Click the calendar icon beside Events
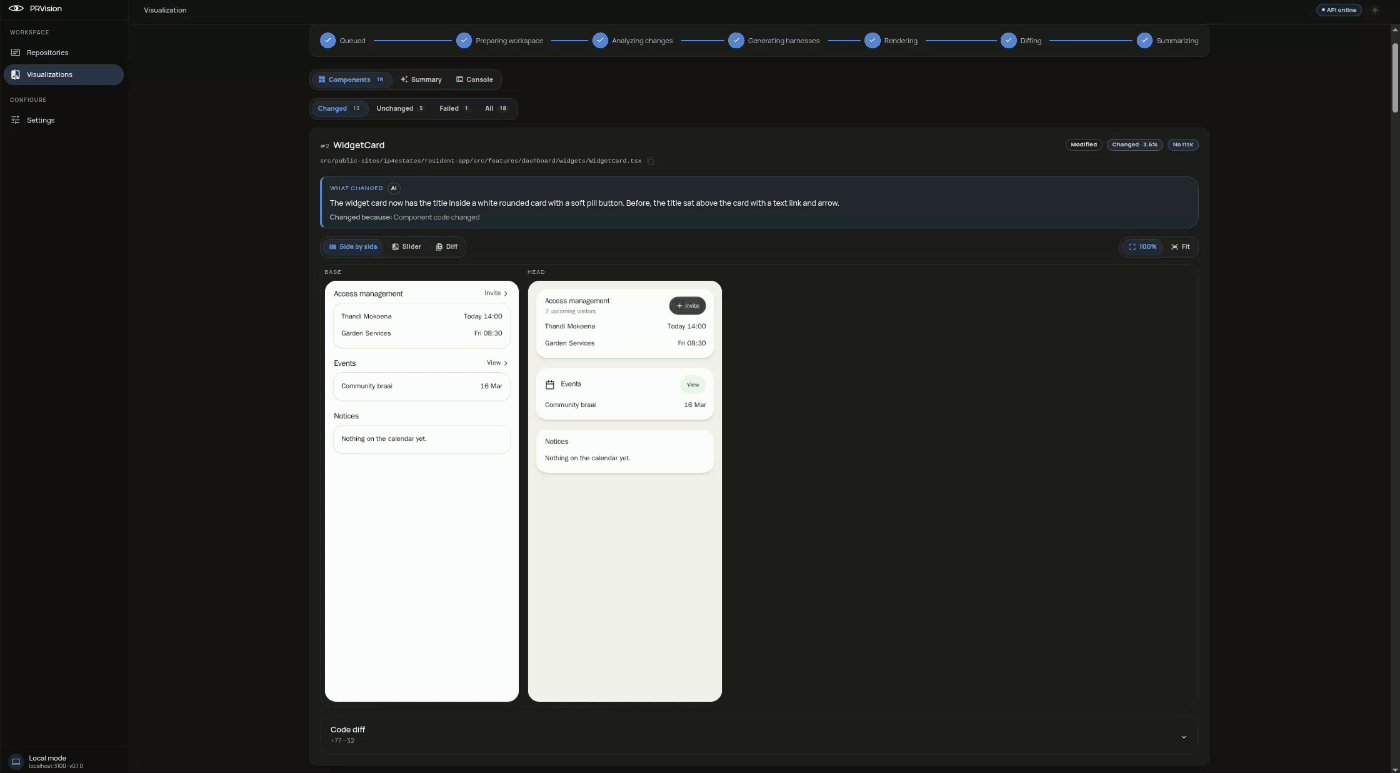1400x773 pixels. pos(550,384)
